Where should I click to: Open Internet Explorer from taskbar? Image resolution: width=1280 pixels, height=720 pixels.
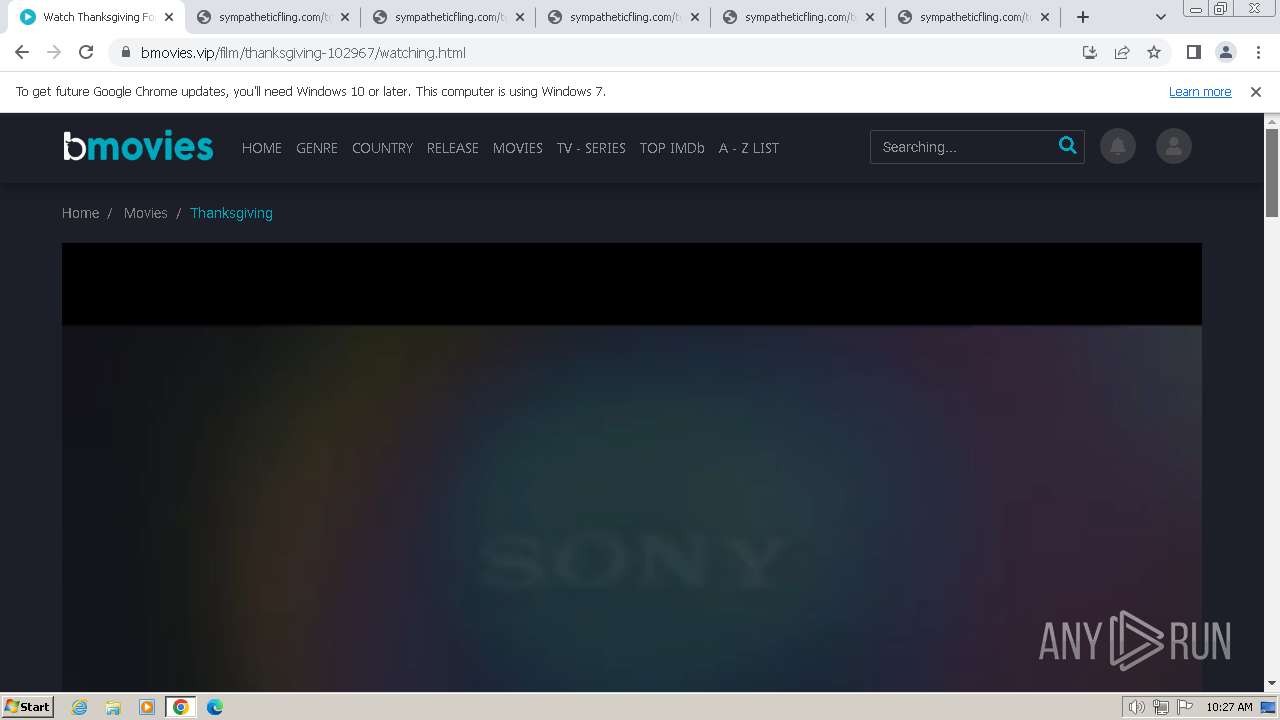[80, 707]
